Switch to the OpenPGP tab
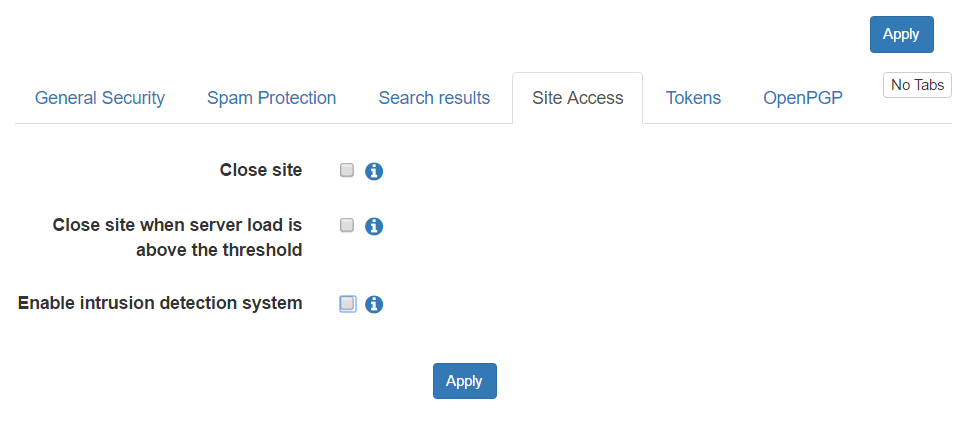 pyautogui.click(x=803, y=98)
